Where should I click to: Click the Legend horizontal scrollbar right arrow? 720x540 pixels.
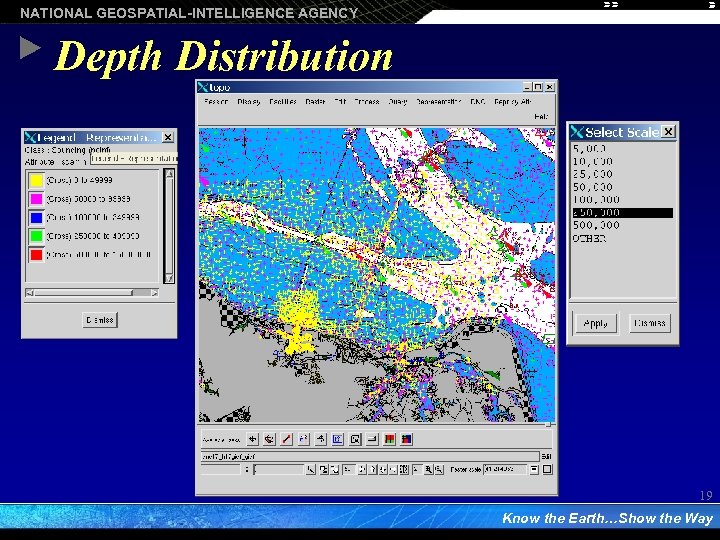pyautogui.click(x=154, y=292)
